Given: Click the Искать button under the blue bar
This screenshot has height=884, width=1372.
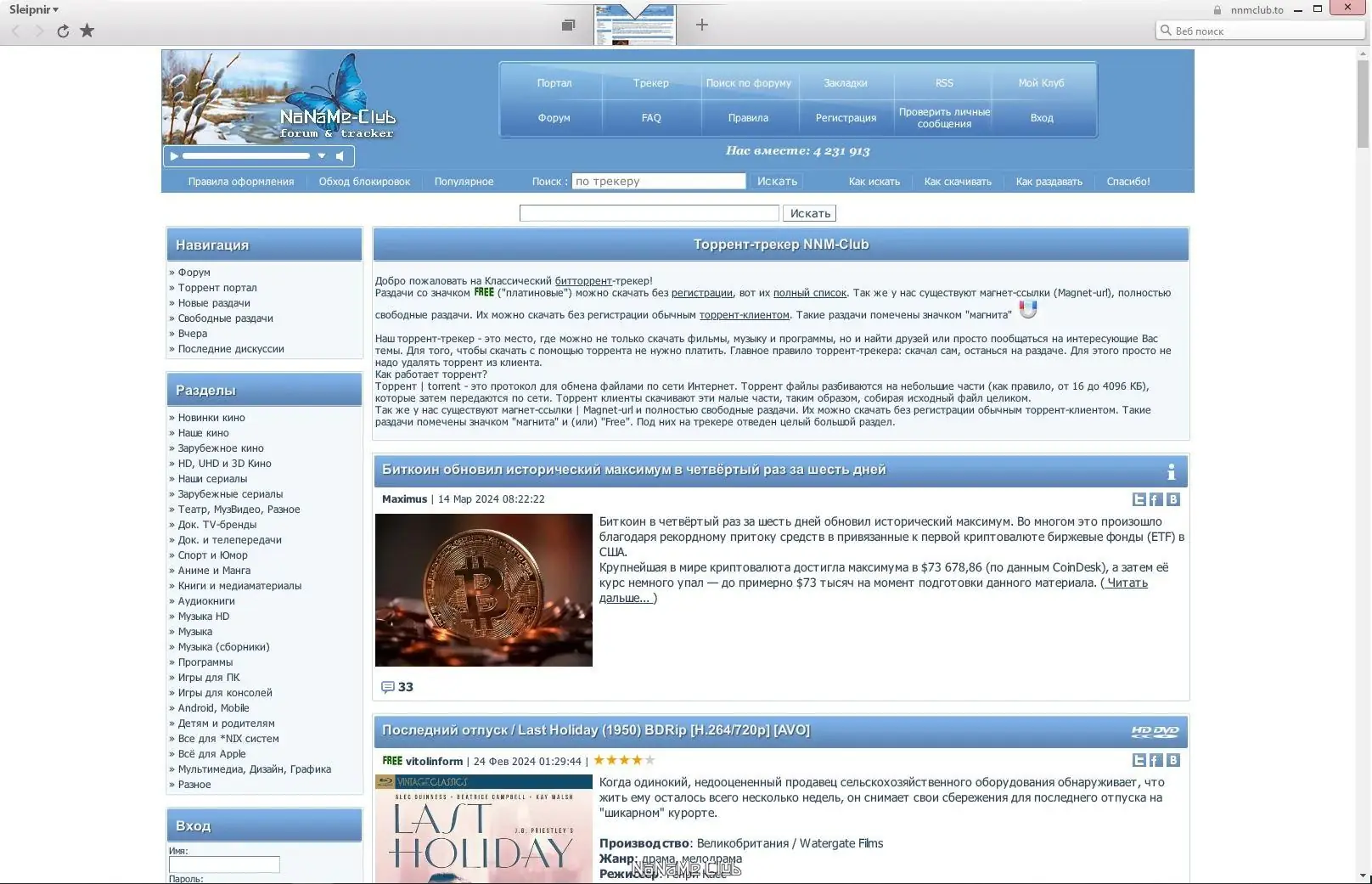Looking at the screenshot, I should click(810, 213).
